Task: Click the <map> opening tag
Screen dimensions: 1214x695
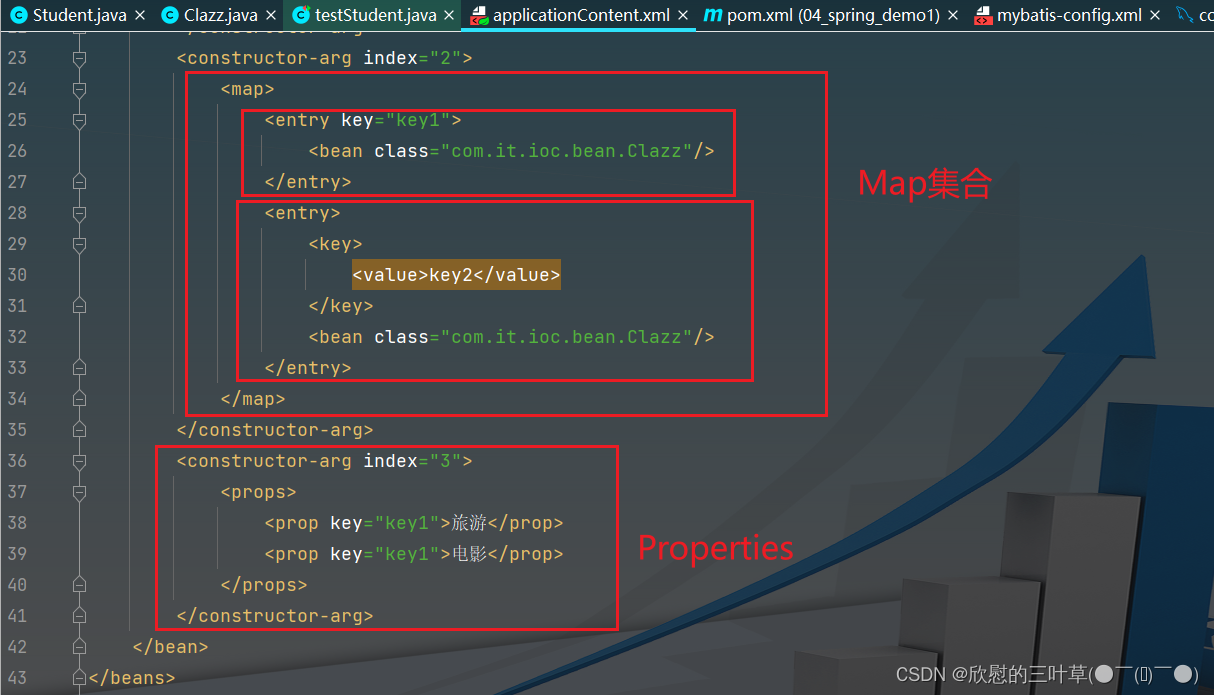Action: (x=247, y=89)
